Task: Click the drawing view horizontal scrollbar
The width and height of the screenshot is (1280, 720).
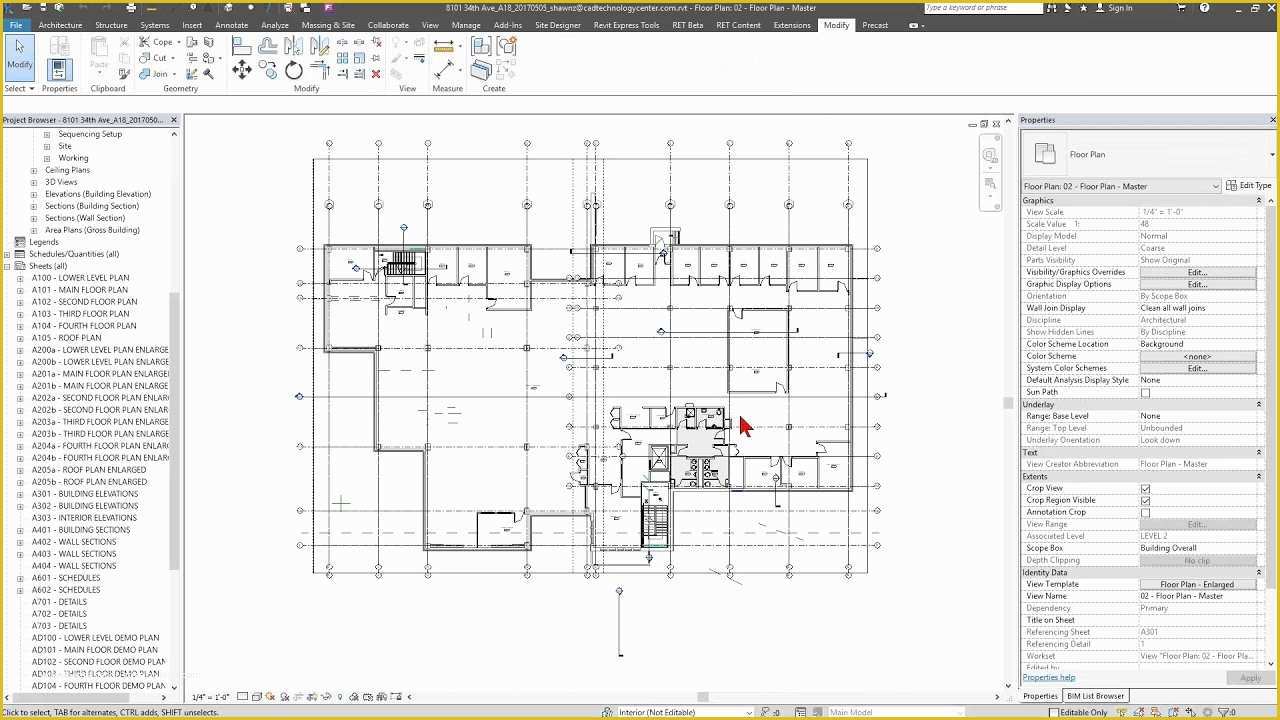Action: [703, 697]
